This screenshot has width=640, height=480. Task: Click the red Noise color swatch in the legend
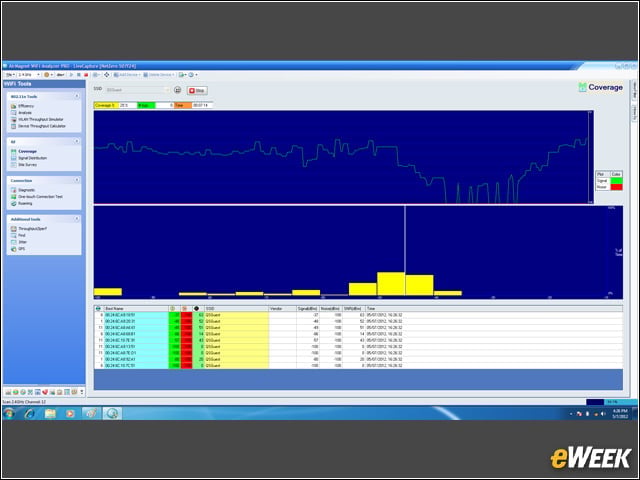(616, 187)
